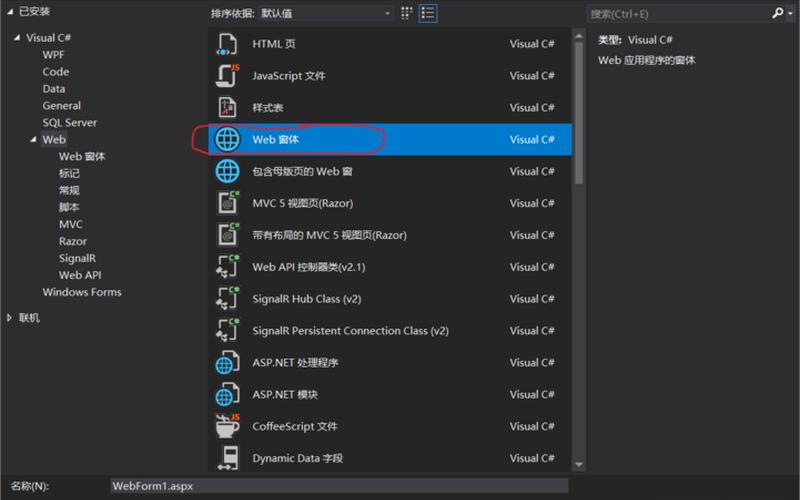
Task: Select Web API 控制器类(v2.1) template name
Action: (x=309, y=267)
